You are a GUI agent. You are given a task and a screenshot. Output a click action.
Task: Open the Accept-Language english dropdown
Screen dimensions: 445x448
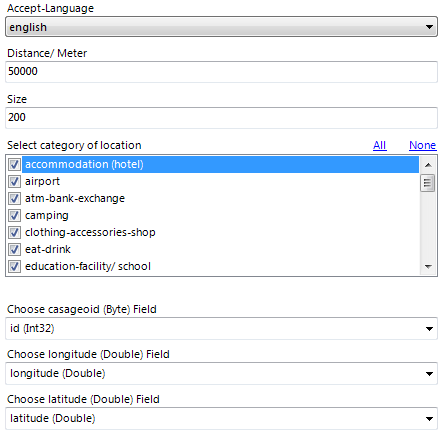click(x=221, y=27)
